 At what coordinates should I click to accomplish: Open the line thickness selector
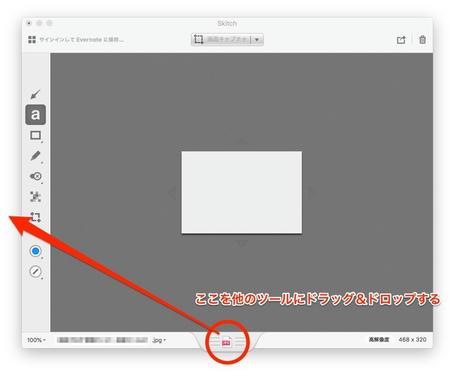(x=35, y=271)
